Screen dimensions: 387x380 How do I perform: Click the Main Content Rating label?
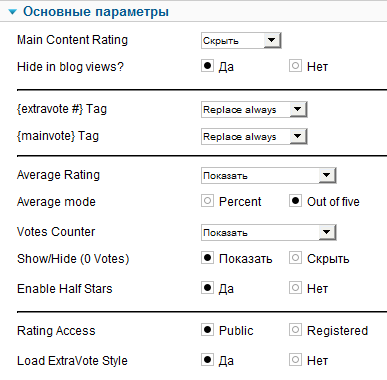(72, 40)
